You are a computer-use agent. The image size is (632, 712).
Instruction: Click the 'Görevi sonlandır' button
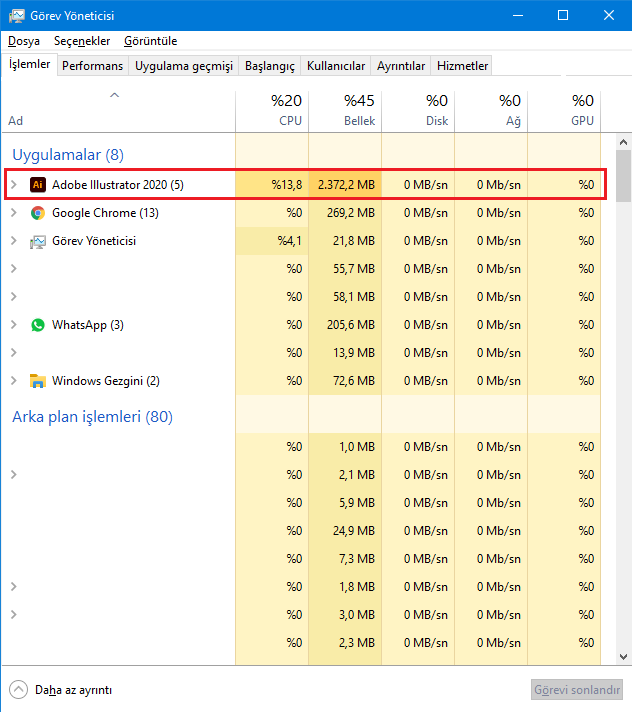(x=576, y=690)
